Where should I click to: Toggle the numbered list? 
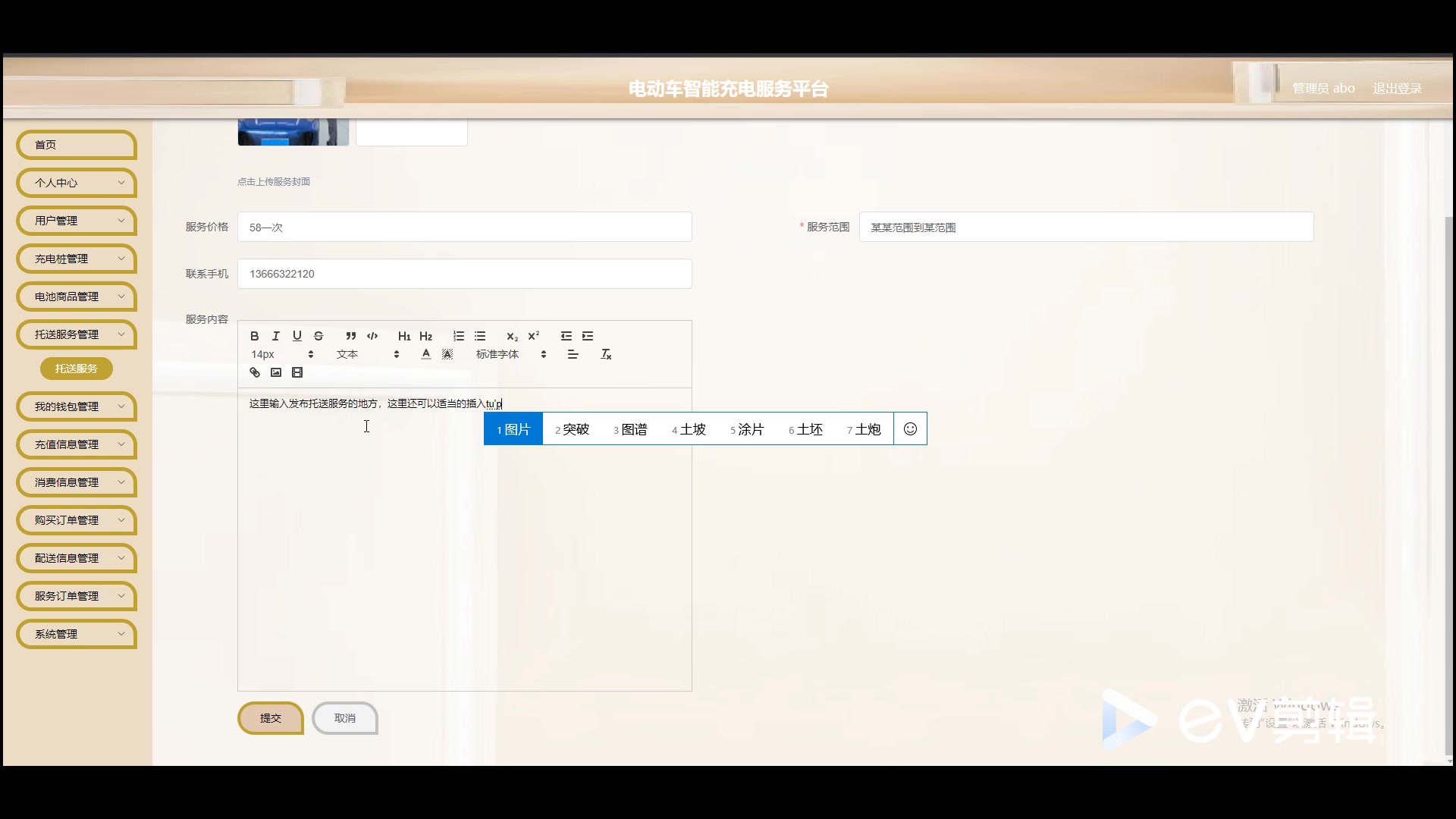[458, 336]
